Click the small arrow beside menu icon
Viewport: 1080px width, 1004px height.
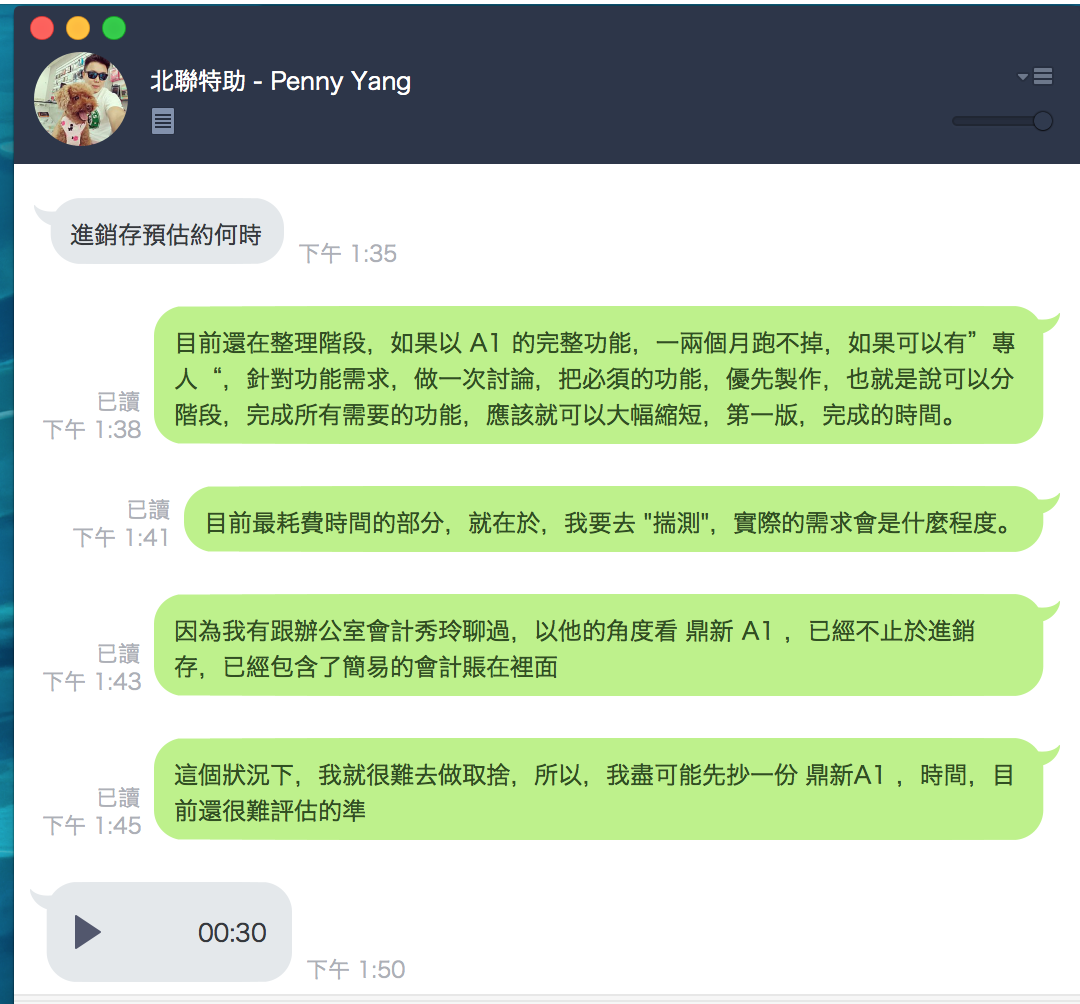tap(1023, 76)
